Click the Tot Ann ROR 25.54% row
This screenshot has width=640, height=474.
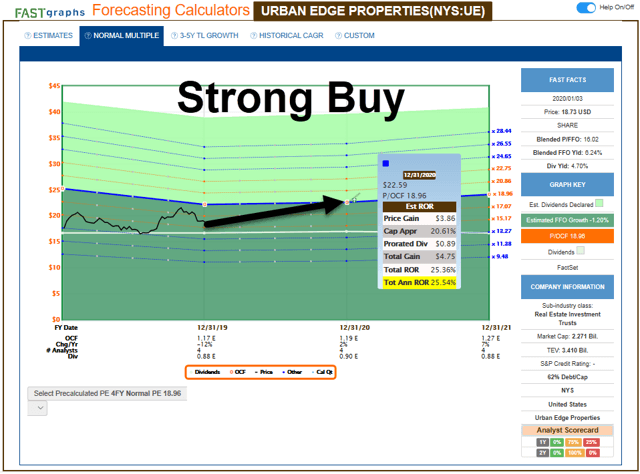coord(419,283)
